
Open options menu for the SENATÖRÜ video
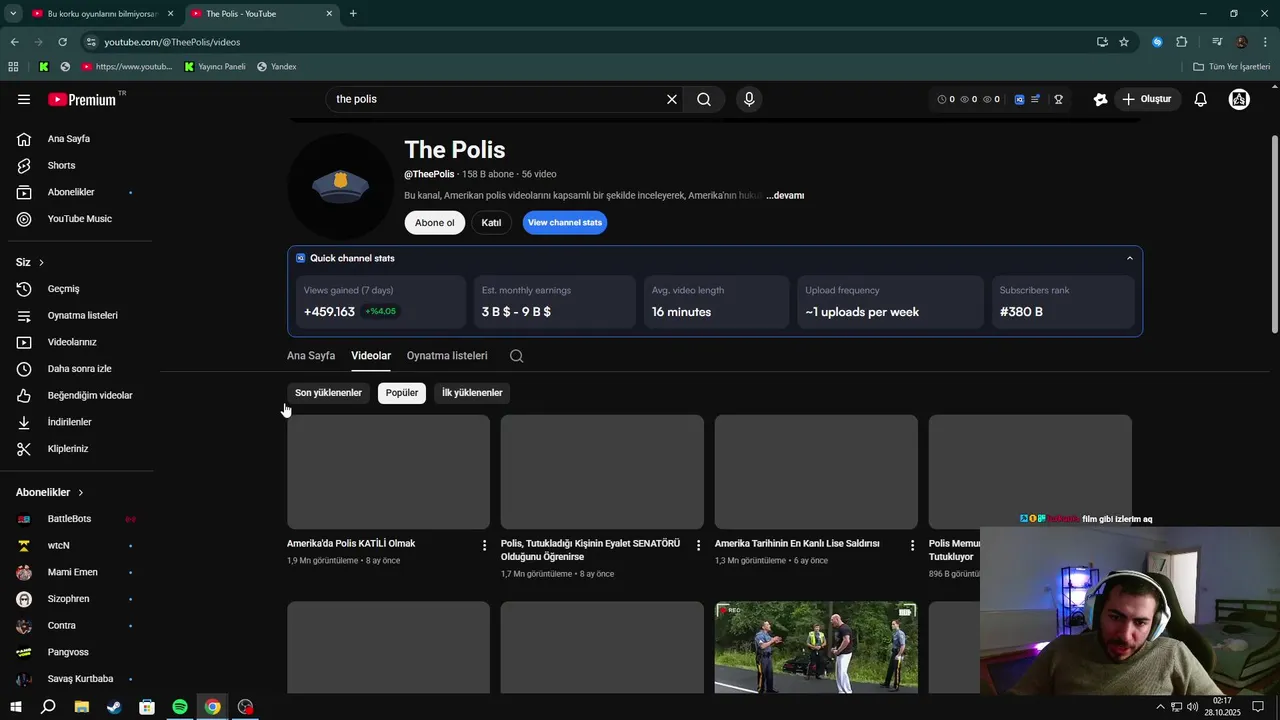click(x=698, y=545)
